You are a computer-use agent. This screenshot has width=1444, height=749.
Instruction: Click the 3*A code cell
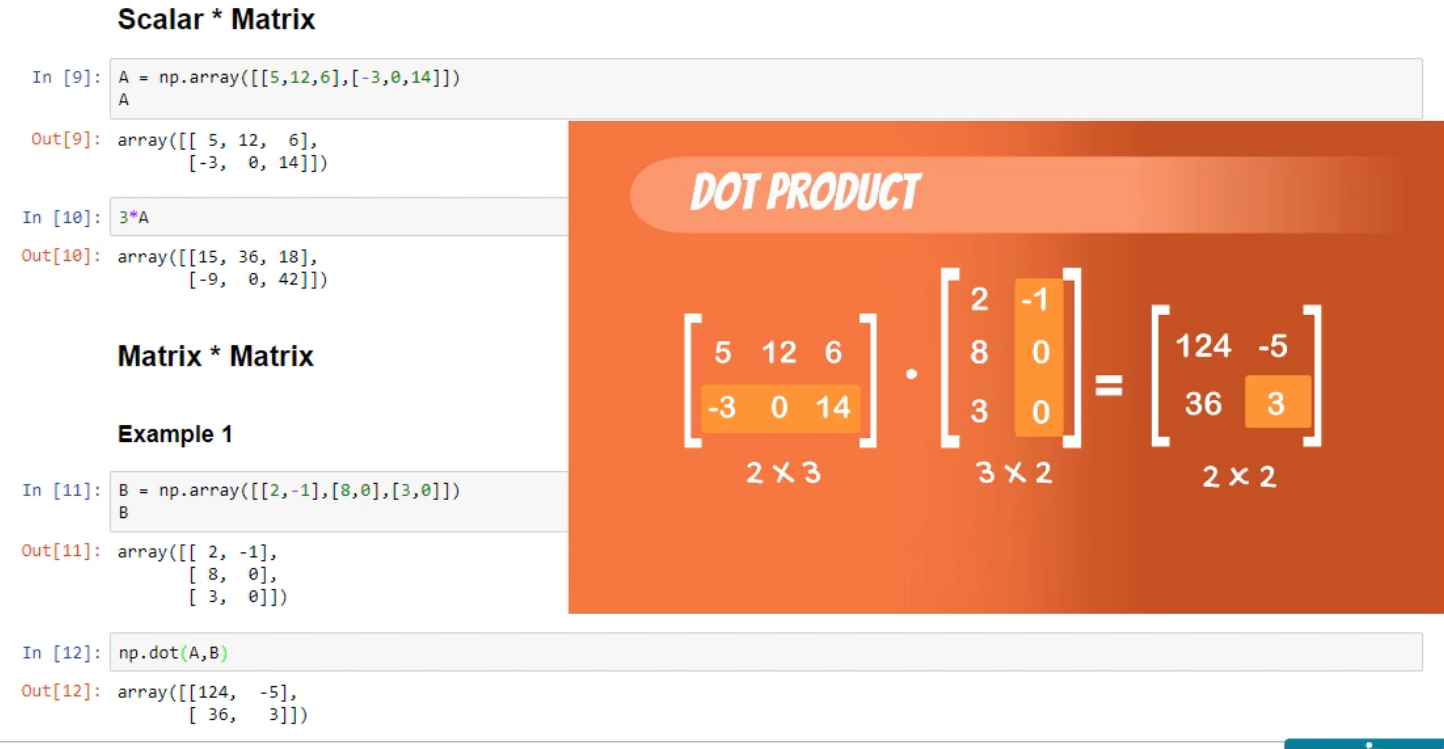[340, 217]
